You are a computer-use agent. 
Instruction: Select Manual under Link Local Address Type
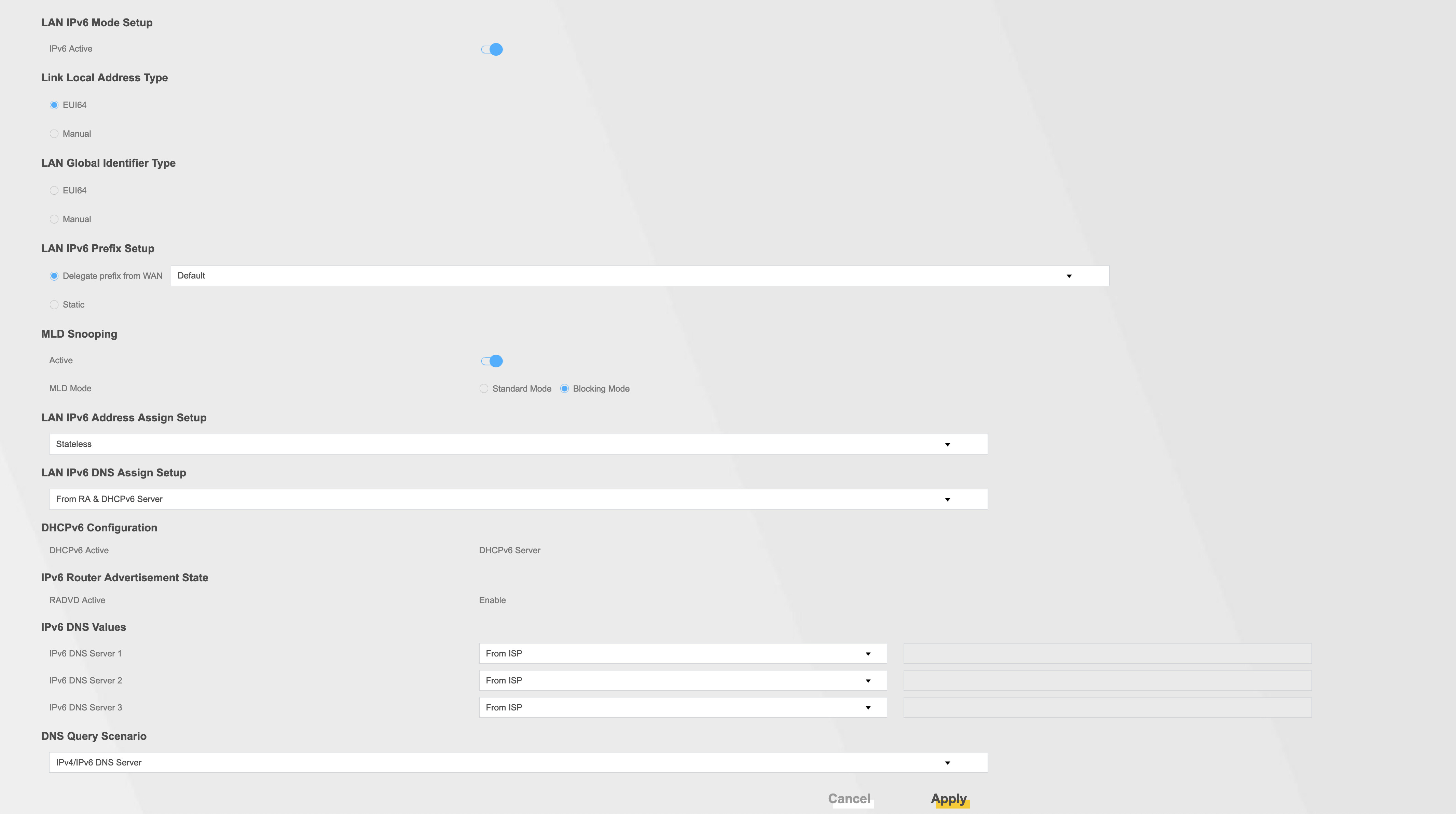pyautogui.click(x=54, y=134)
